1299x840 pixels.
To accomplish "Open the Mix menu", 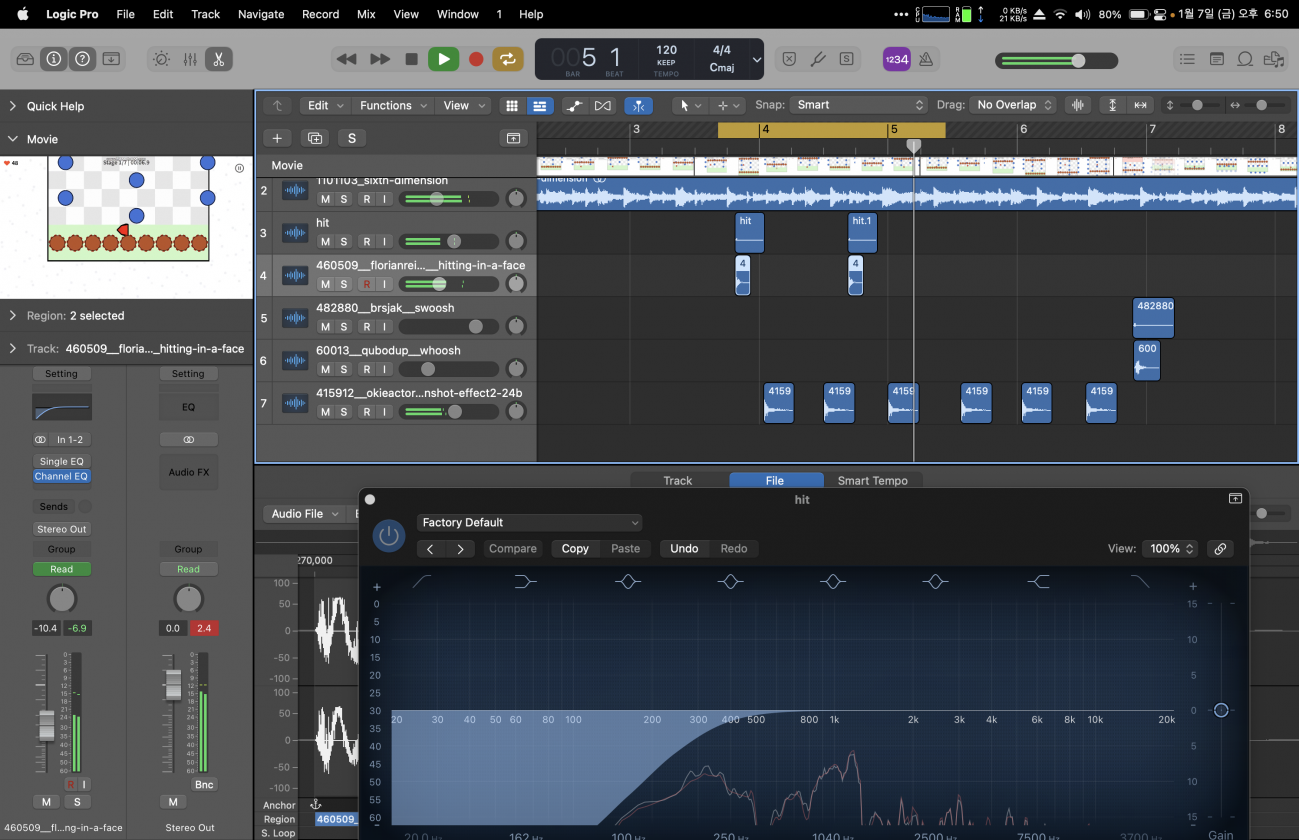I will point(366,14).
